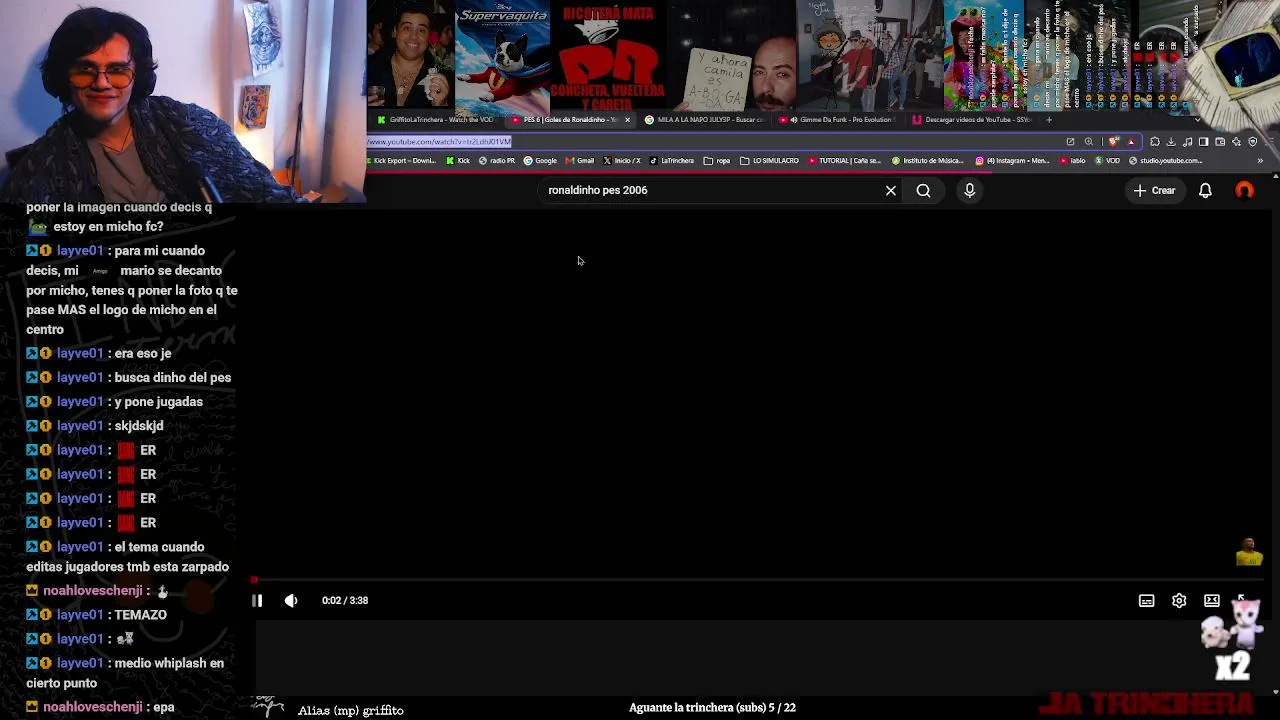Screen dimensions: 1280x720
Task: Toggle subtitles on the video player
Action: click(x=1146, y=600)
